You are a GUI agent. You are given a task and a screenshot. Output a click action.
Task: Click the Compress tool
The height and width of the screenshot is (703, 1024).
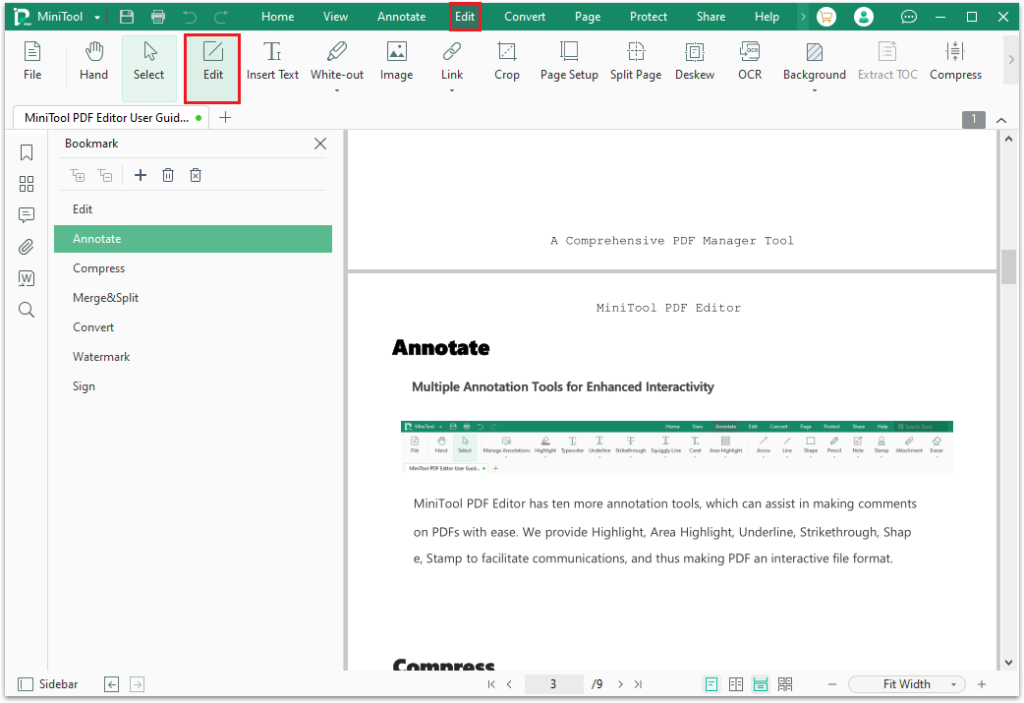pos(955,61)
